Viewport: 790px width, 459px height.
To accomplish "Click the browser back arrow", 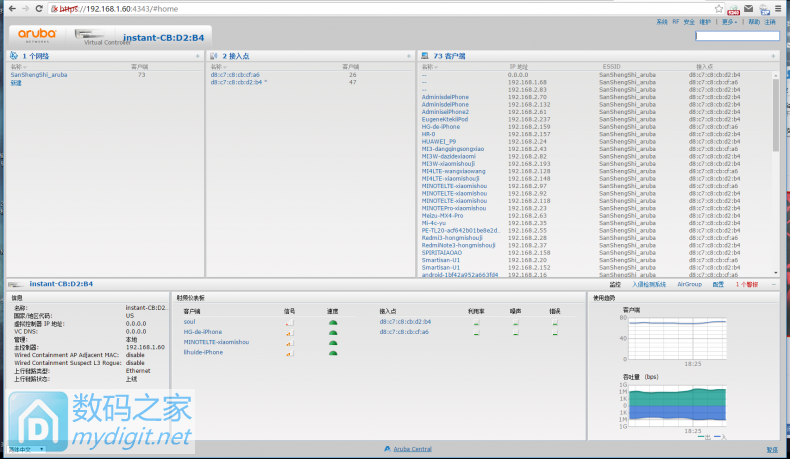I will coord(9,8).
